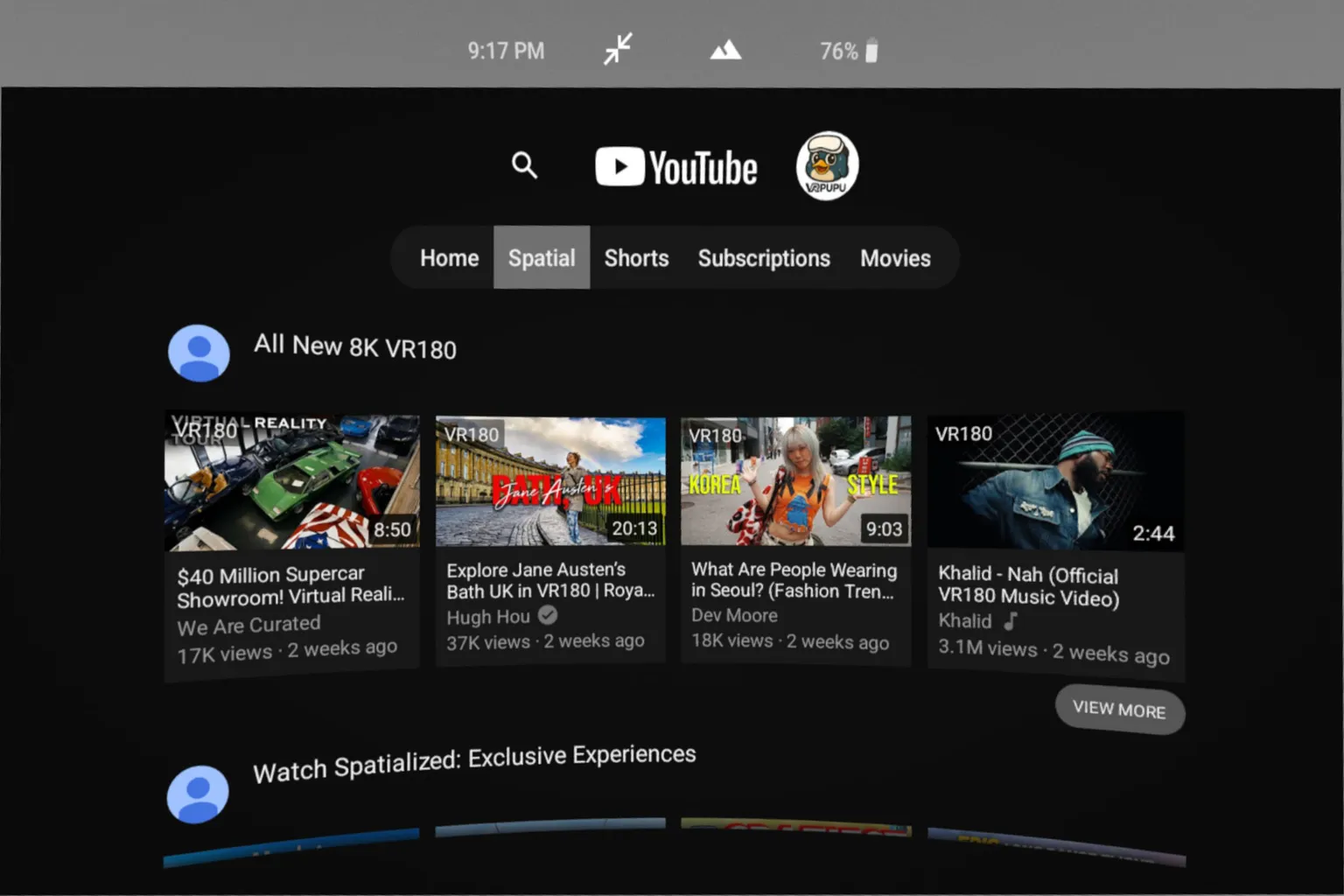Click the collapse arrows icon in status bar
Screen dimensions: 1344x896
618,49
